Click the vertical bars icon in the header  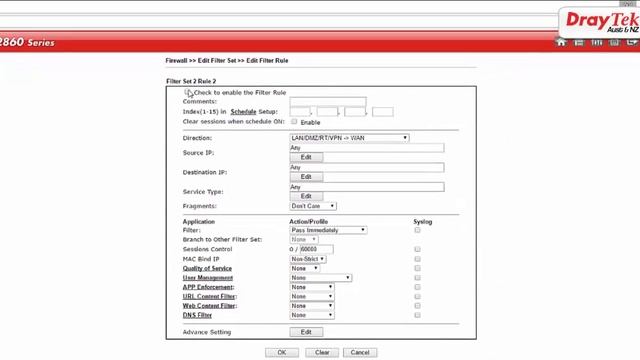(x=597, y=42)
